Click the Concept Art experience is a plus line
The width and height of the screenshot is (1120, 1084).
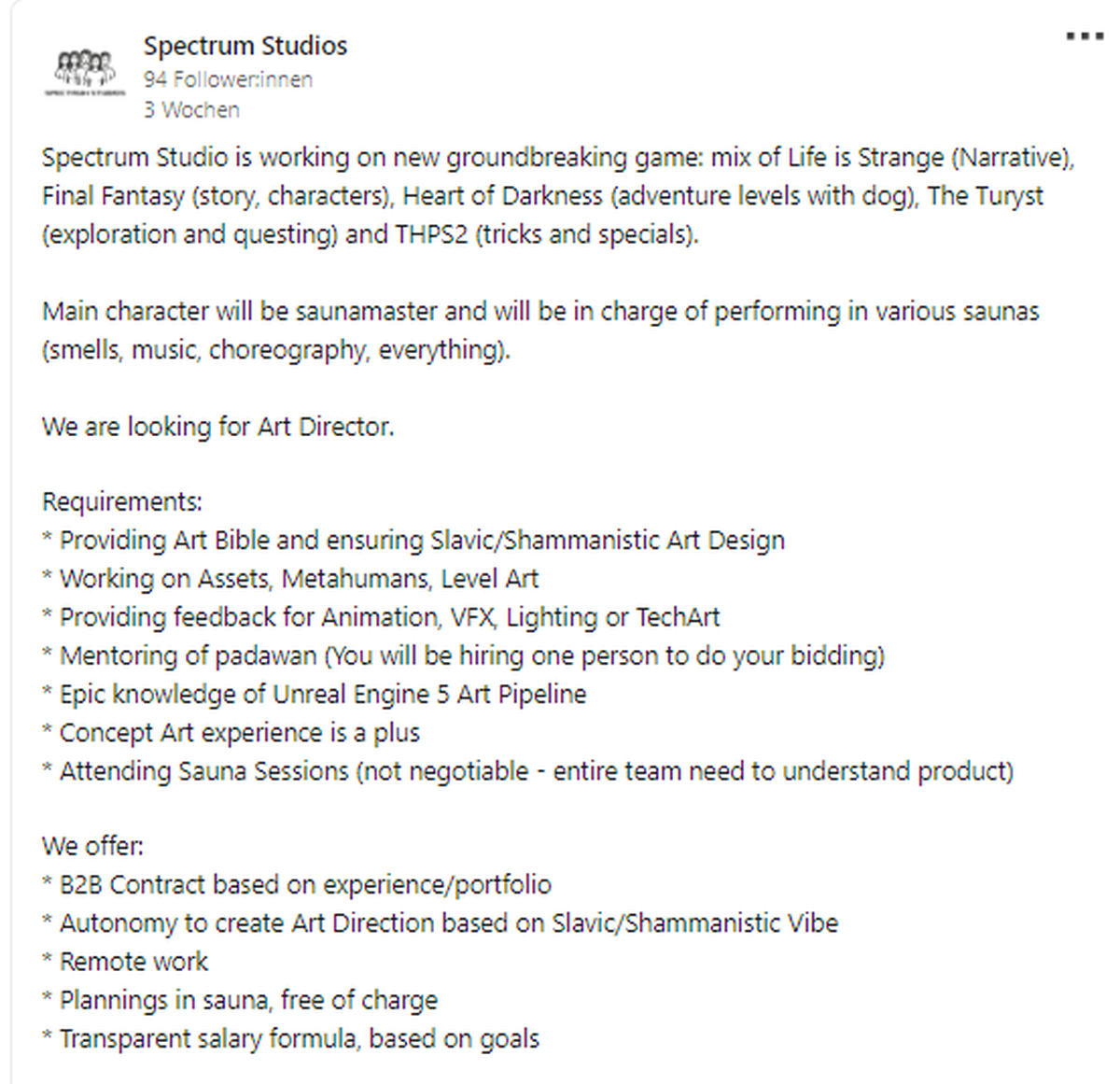(231, 733)
